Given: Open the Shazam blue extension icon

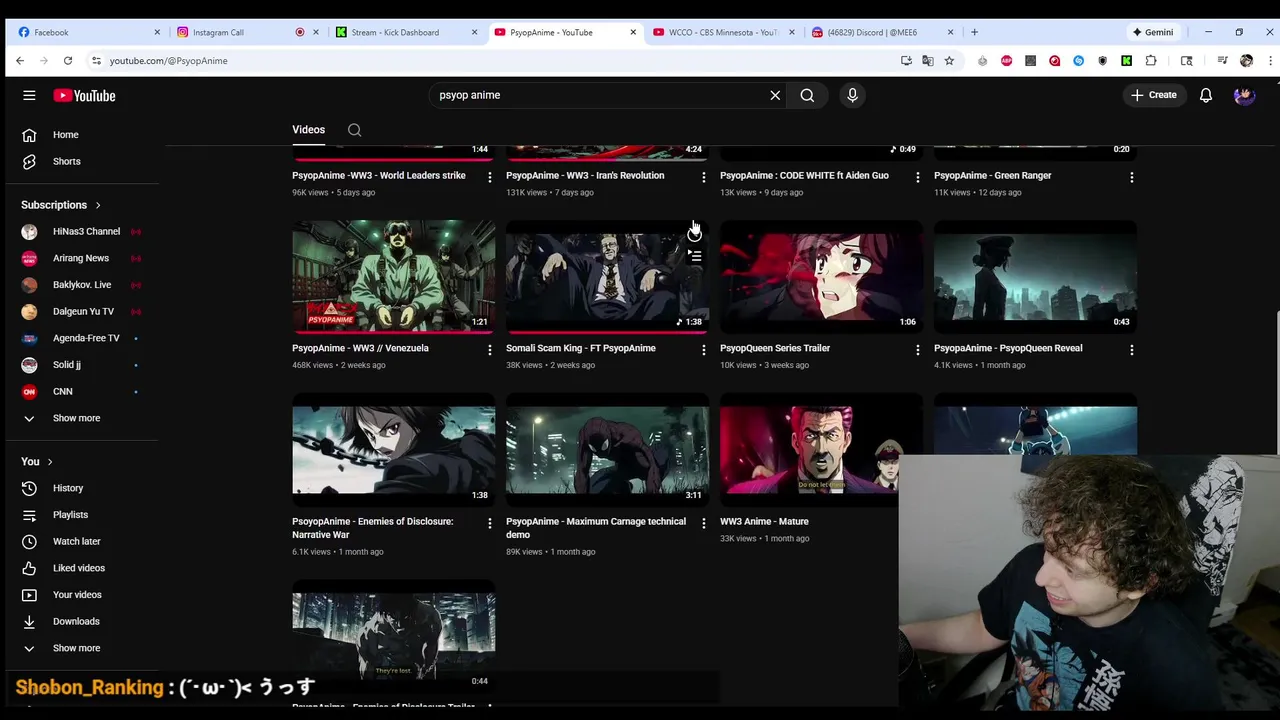Looking at the screenshot, I should [1078, 61].
